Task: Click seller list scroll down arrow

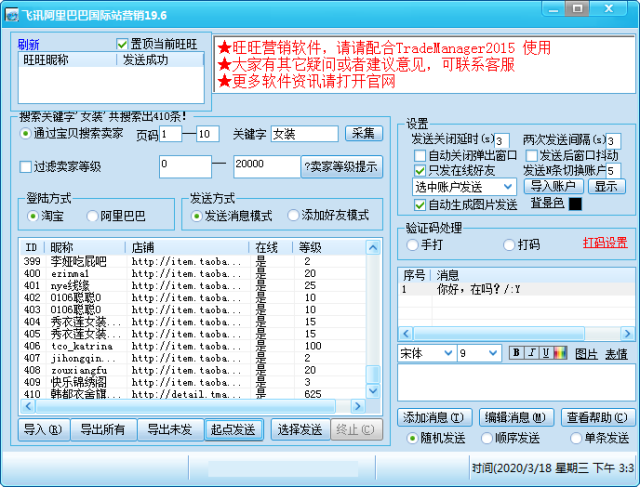Action: [373, 391]
